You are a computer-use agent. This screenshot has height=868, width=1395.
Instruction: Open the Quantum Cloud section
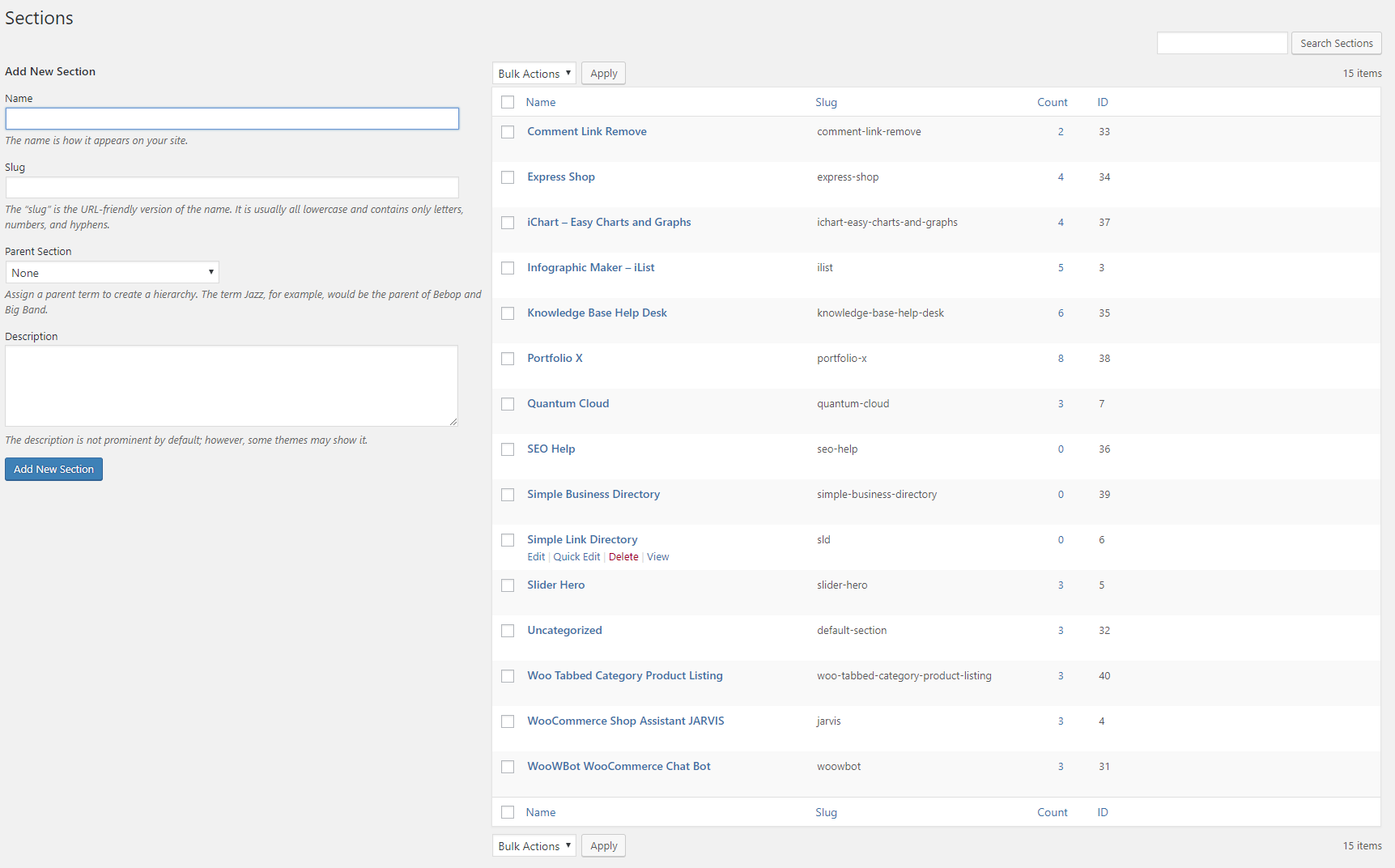click(x=568, y=404)
